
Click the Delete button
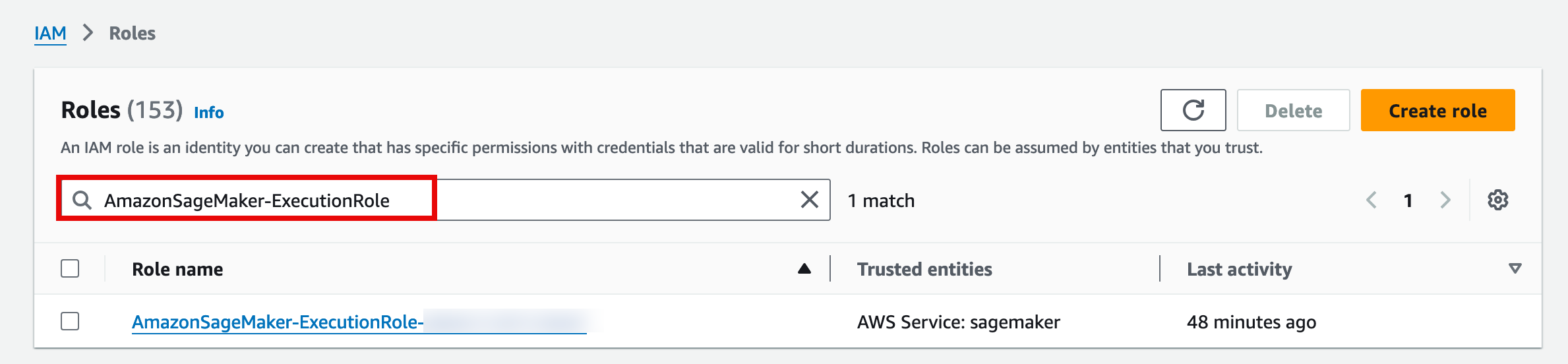pos(1293,110)
